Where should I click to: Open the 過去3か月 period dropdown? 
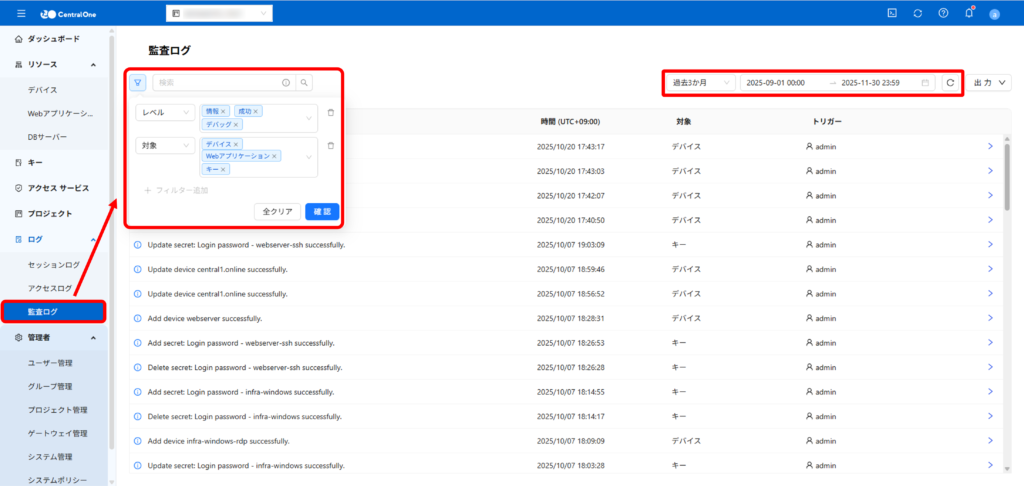701,83
